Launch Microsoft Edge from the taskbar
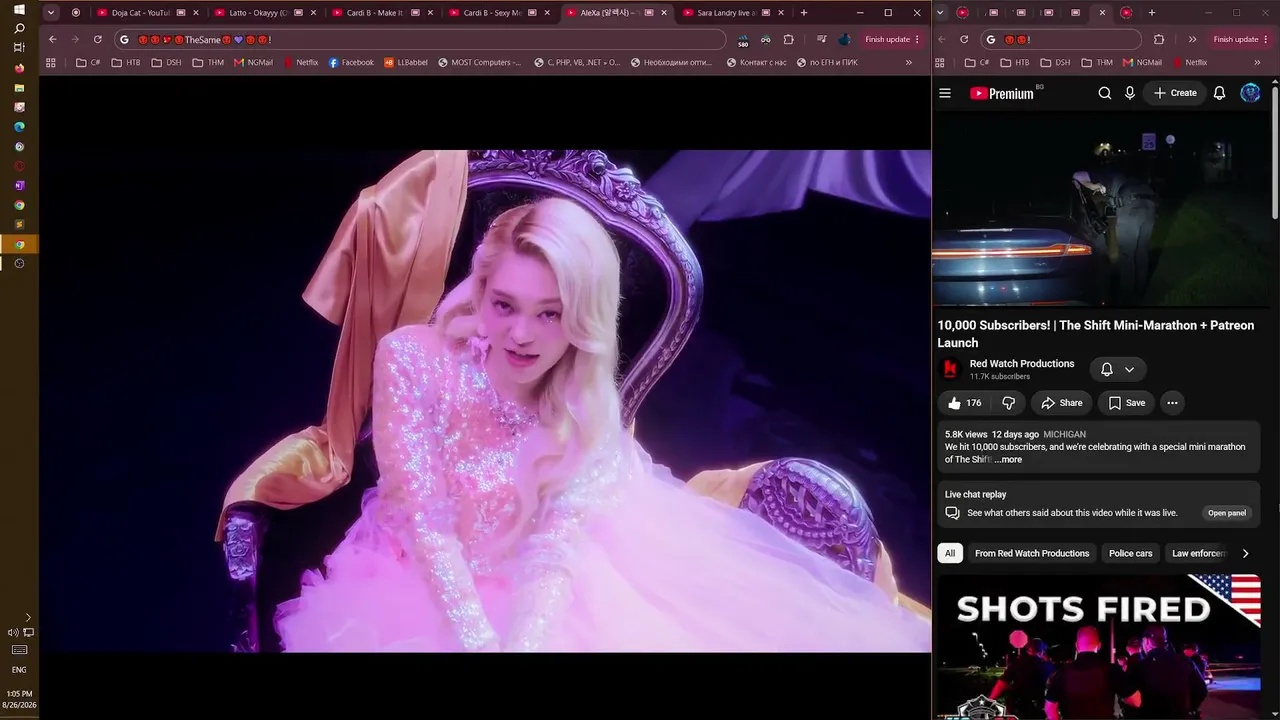This screenshot has width=1280, height=720. click(x=19, y=127)
